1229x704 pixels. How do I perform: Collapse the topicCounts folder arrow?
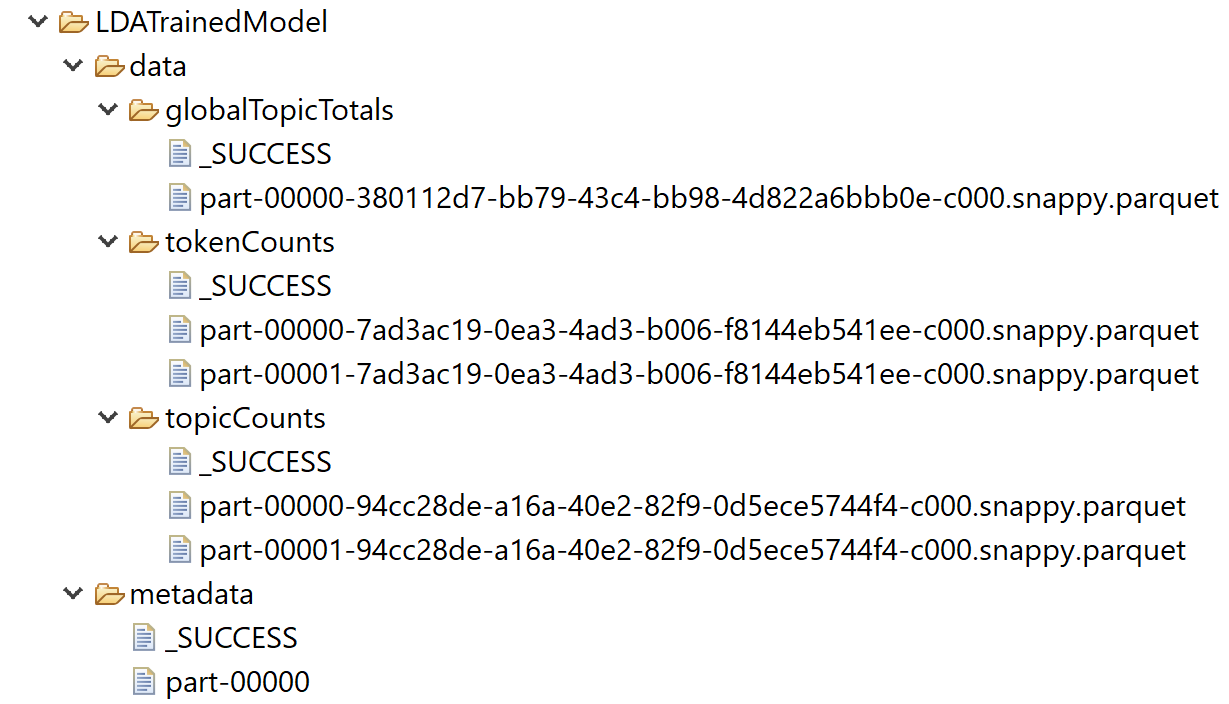pyautogui.click(x=108, y=418)
